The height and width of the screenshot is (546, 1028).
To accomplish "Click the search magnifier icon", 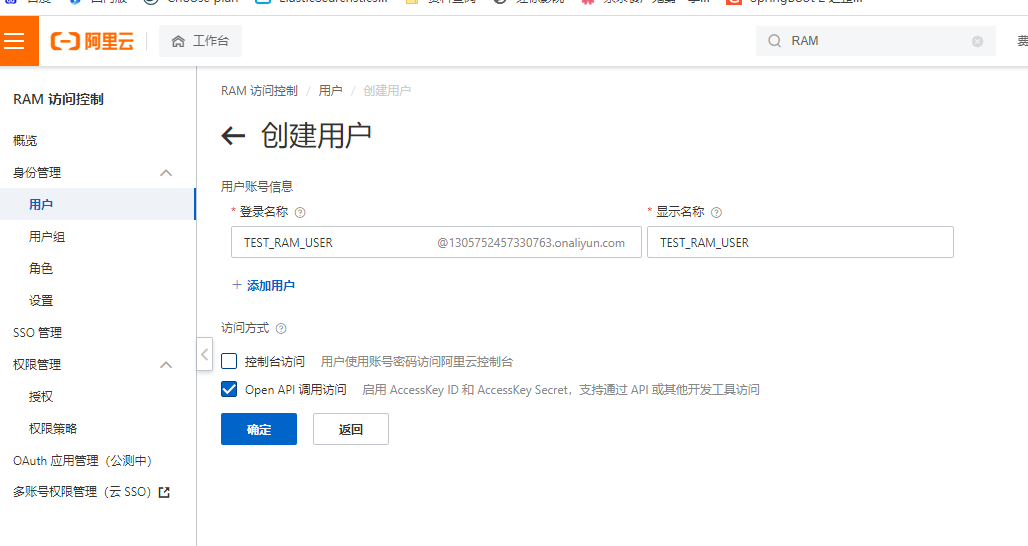I will pyautogui.click(x=774, y=41).
